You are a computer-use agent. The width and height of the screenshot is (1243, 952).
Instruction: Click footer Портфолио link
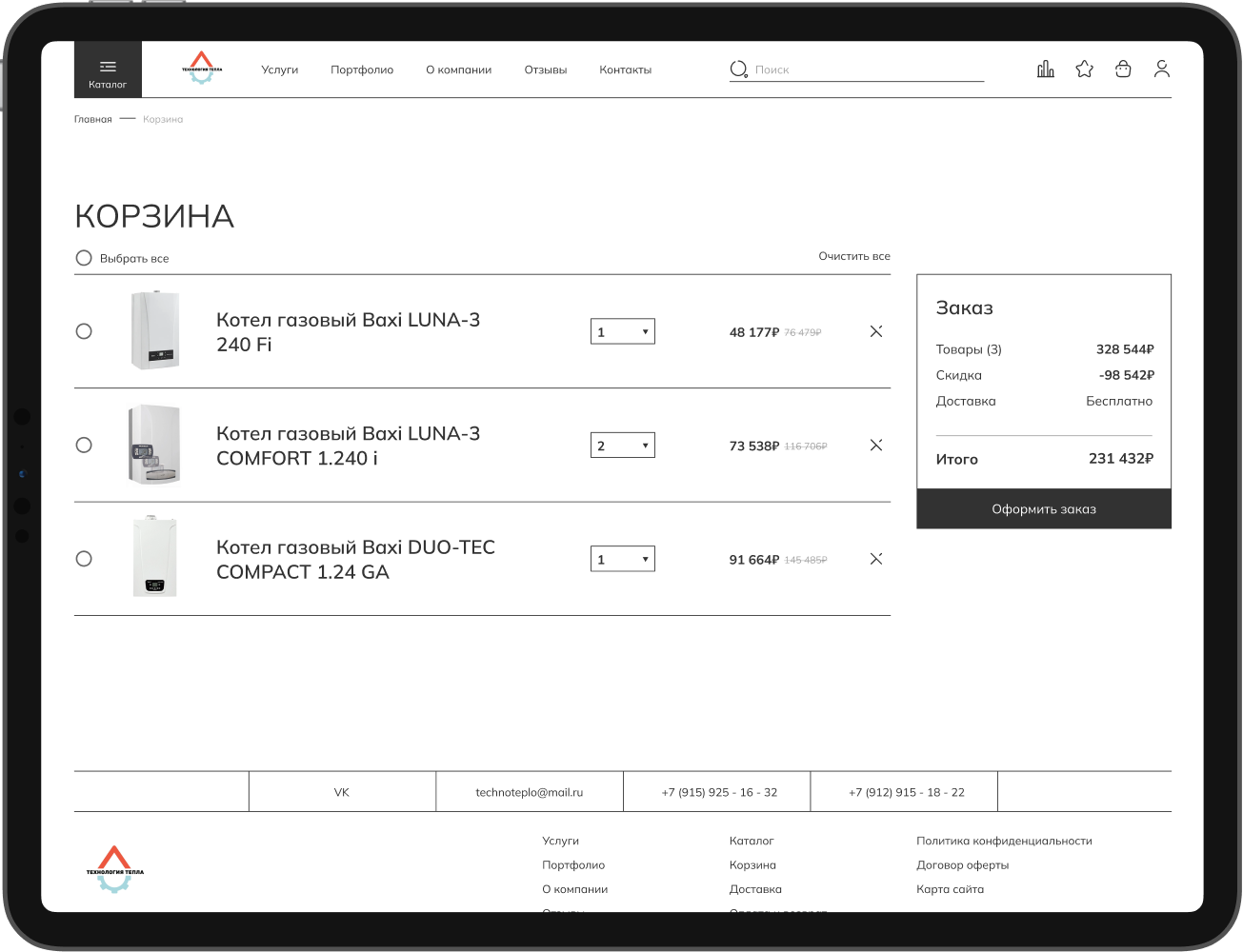pos(573,864)
